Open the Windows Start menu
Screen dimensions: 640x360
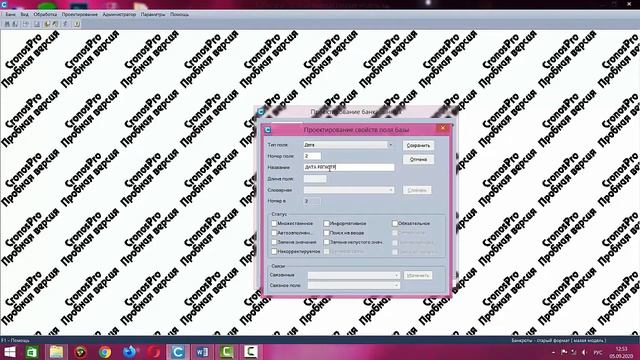pos(9,352)
